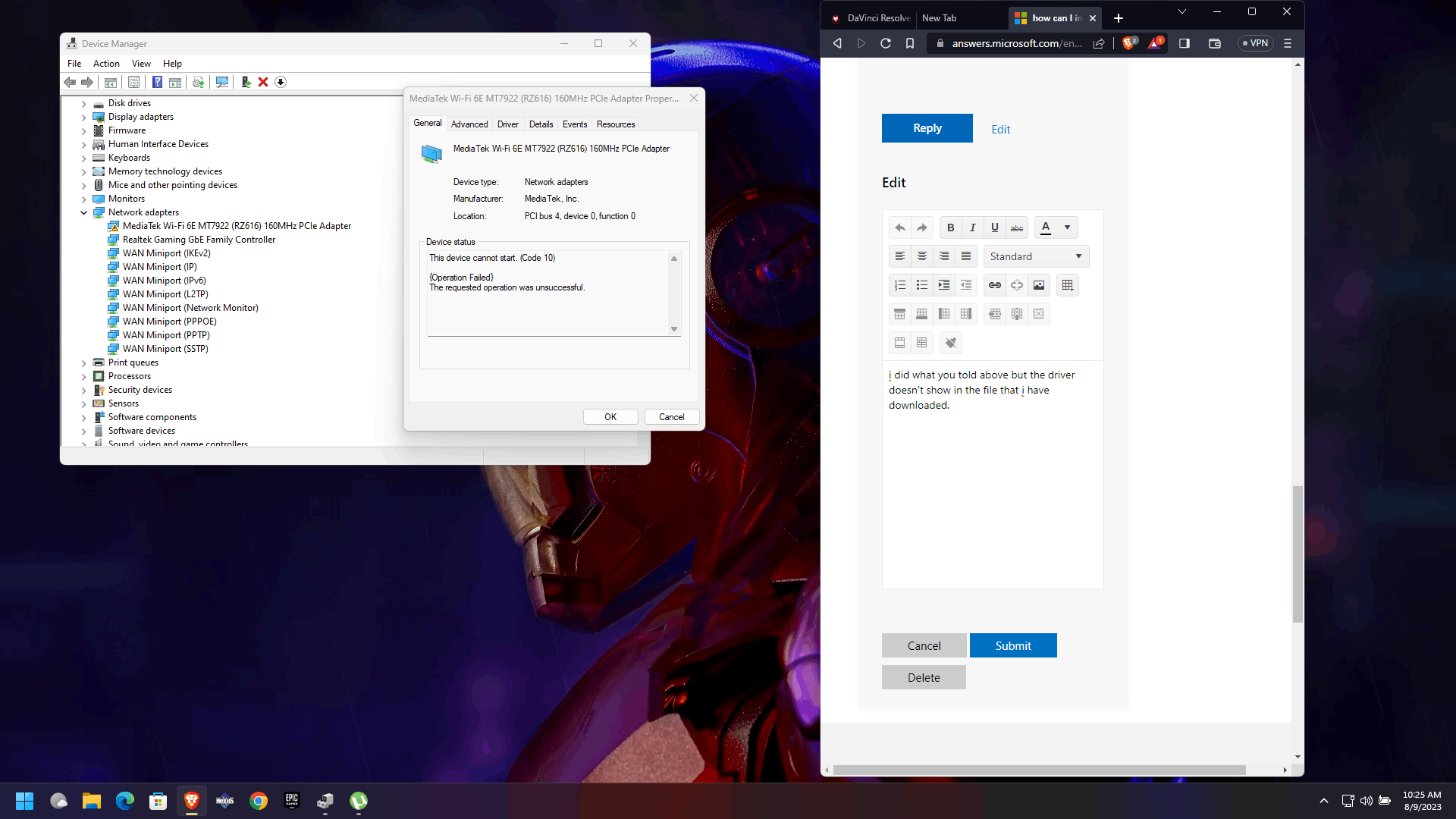Click the numbered list icon
1456x819 pixels.
tap(899, 285)
